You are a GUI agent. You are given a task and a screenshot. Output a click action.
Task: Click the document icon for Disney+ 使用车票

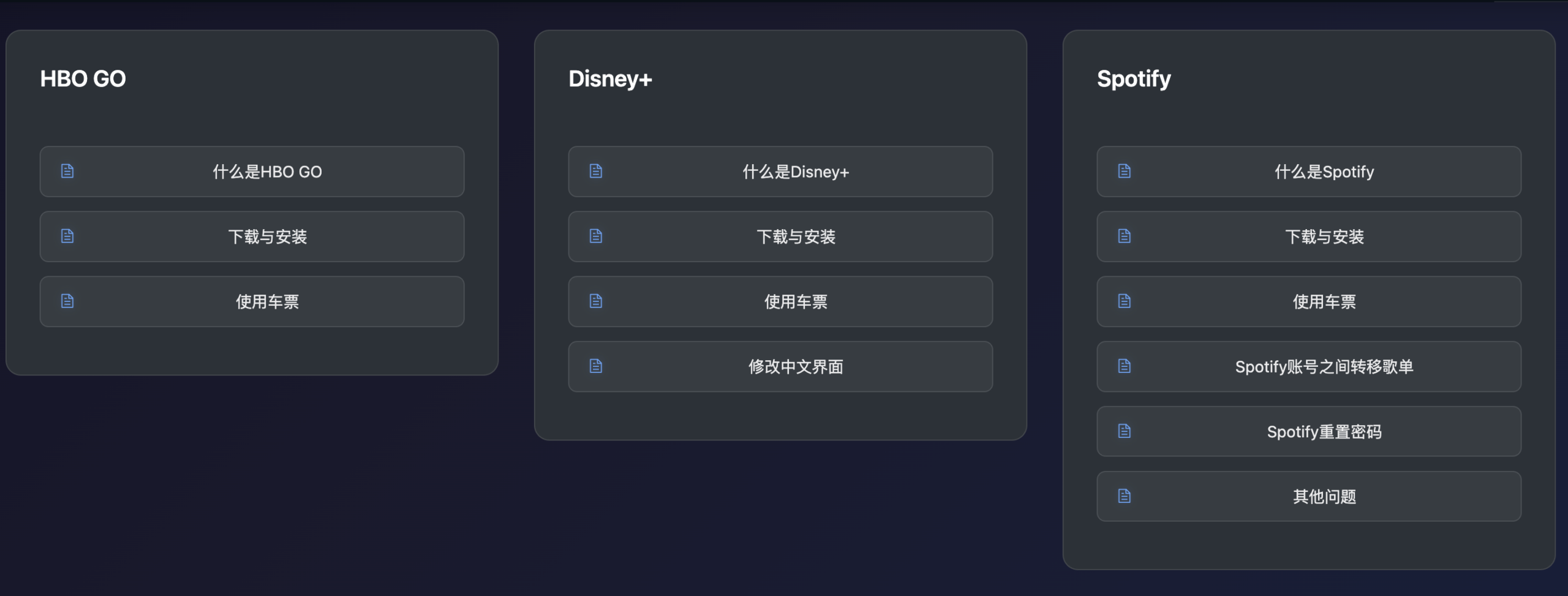tap(595, 301)
